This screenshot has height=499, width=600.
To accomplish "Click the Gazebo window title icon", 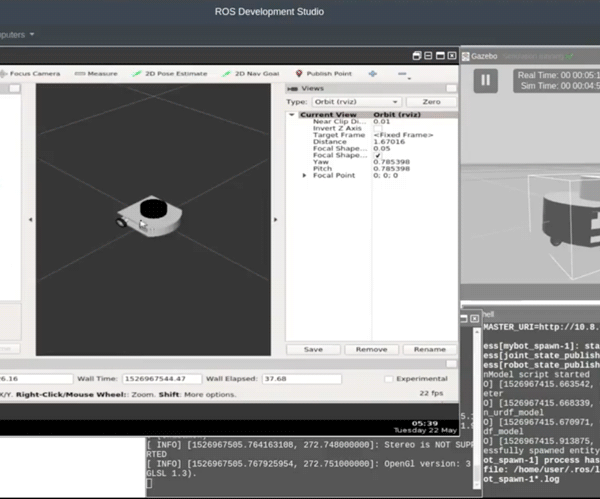I will coord(466,57).
